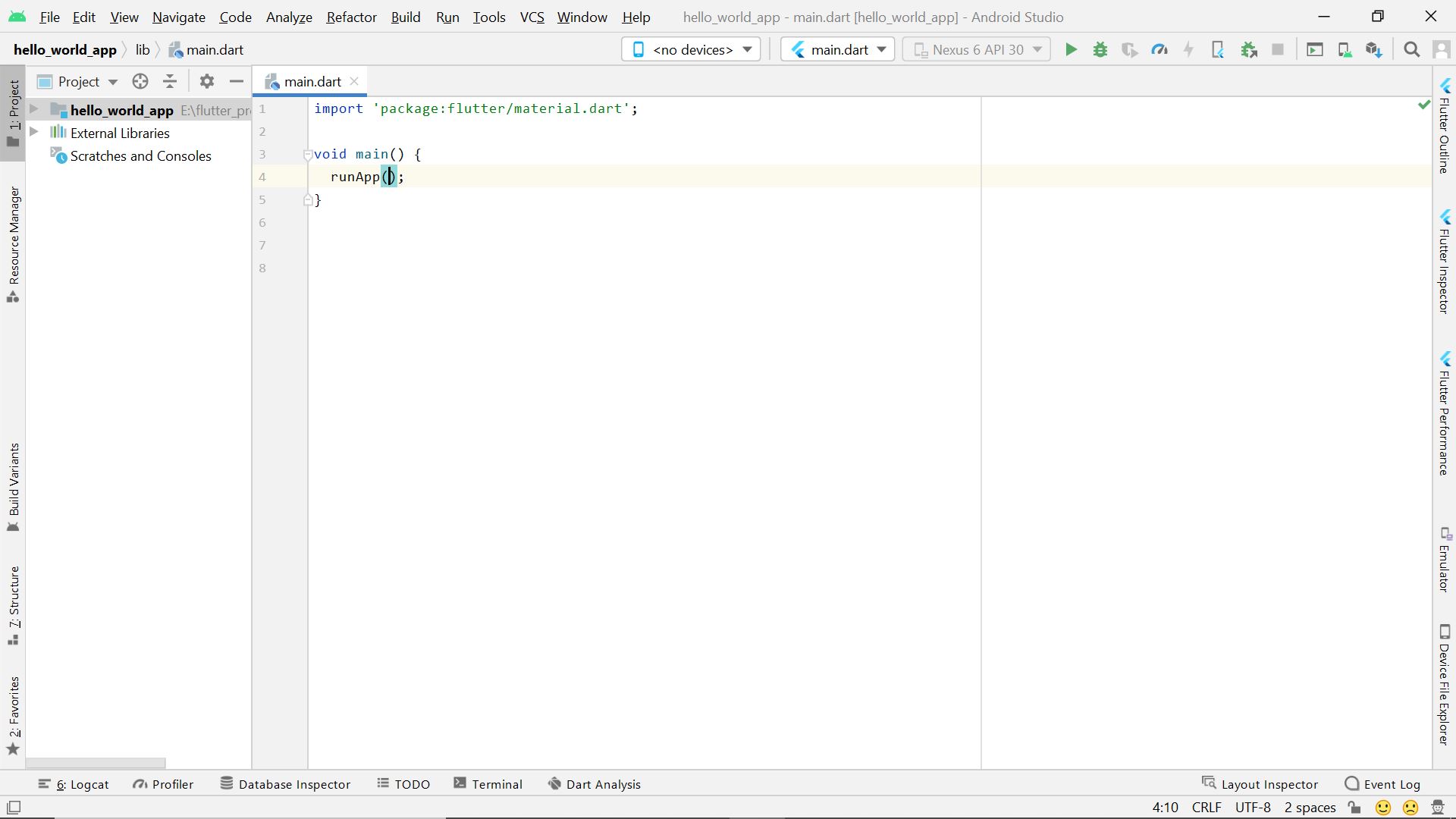Viewport: 1456px width, 819px height.
Task: Open the Refactor menu
Action: pos(350,17)
